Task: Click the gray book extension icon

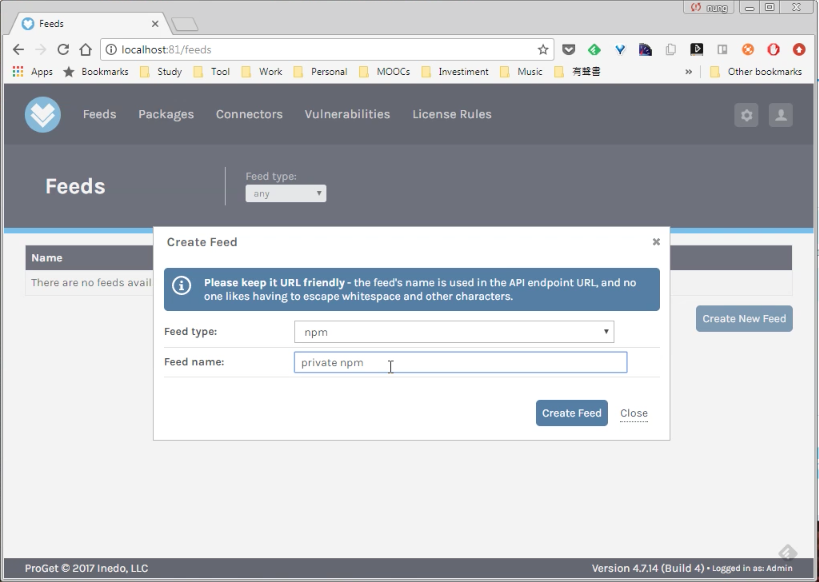Action: click(x=722, y=50)
